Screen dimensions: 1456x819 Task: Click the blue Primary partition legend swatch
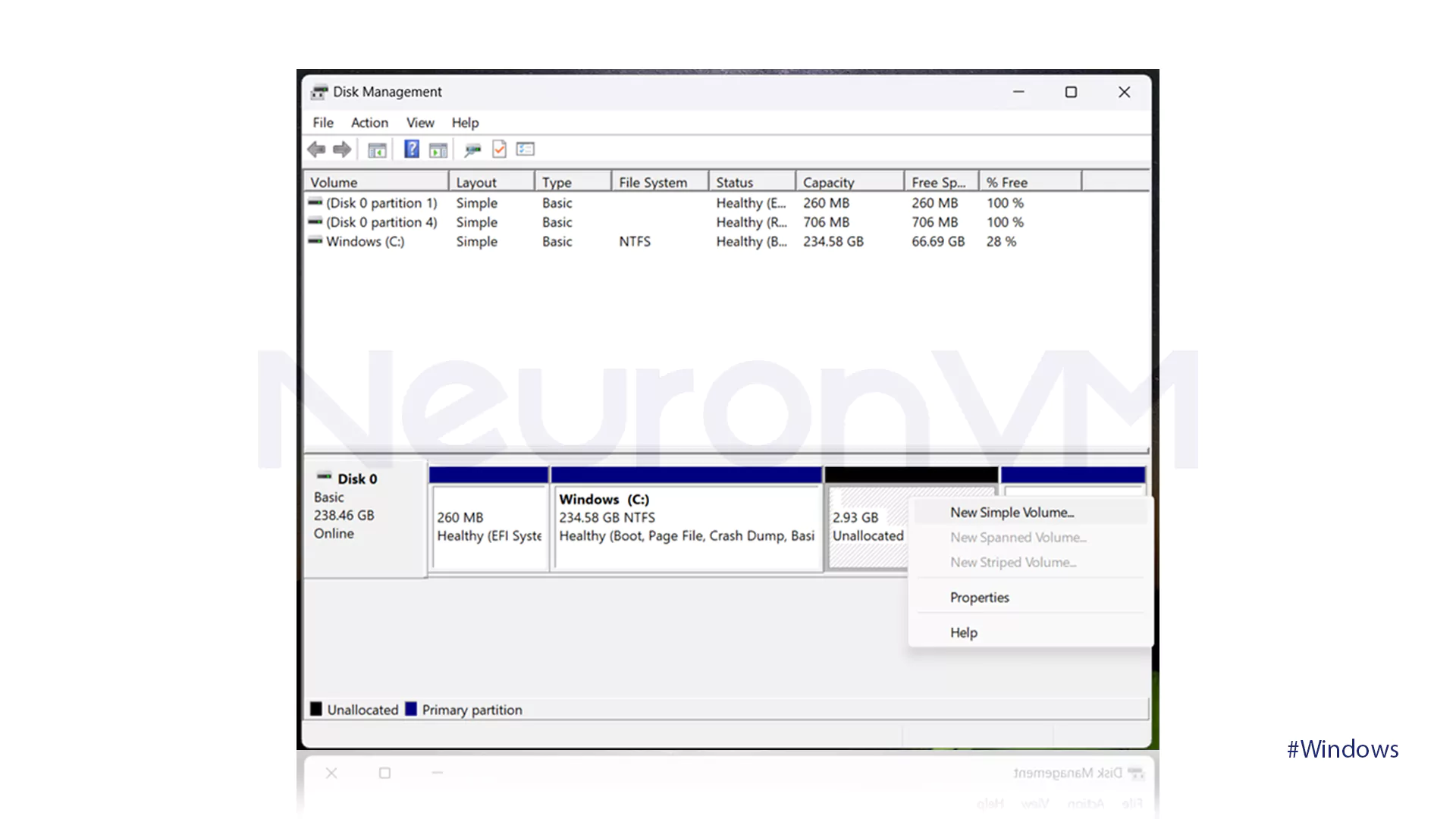point(411,709)
